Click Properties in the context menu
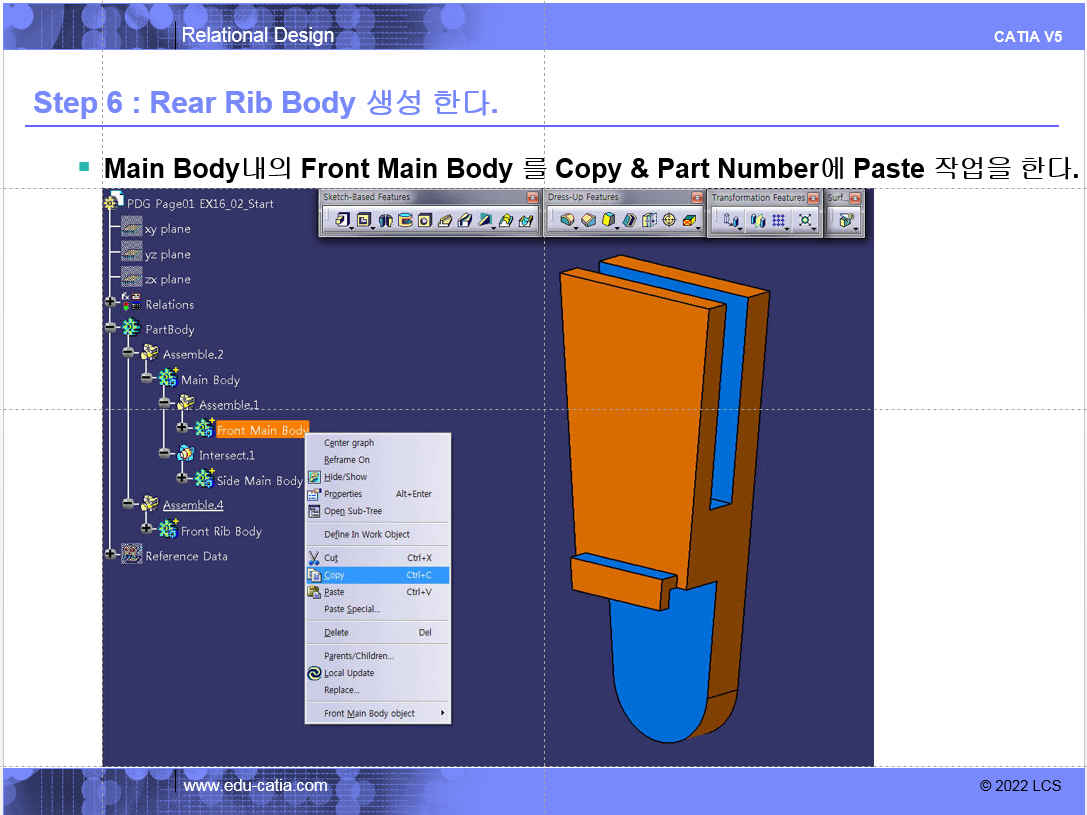This screenshot has height=815, width=1087. click(343, 494)
